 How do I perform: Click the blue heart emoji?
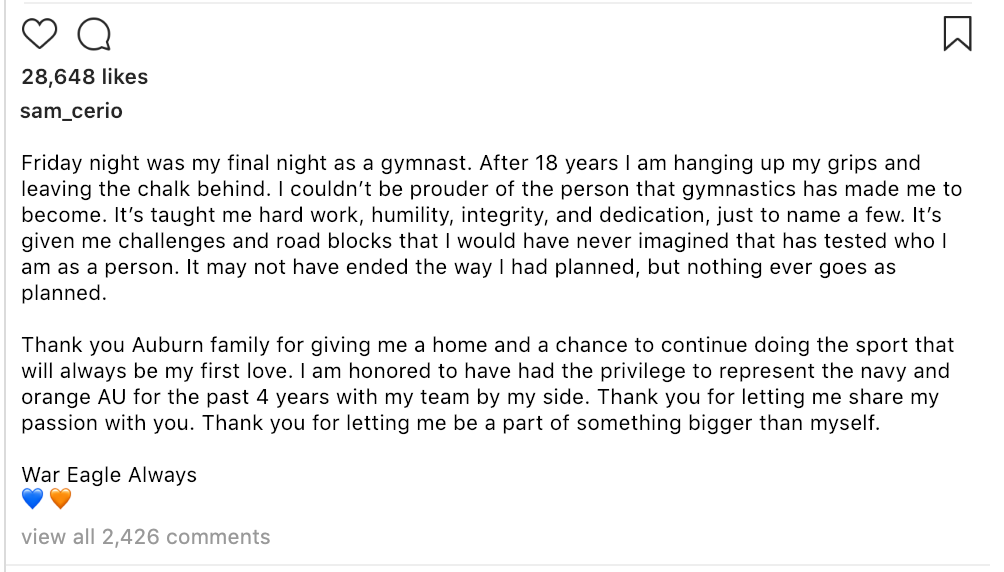(33, 498)
